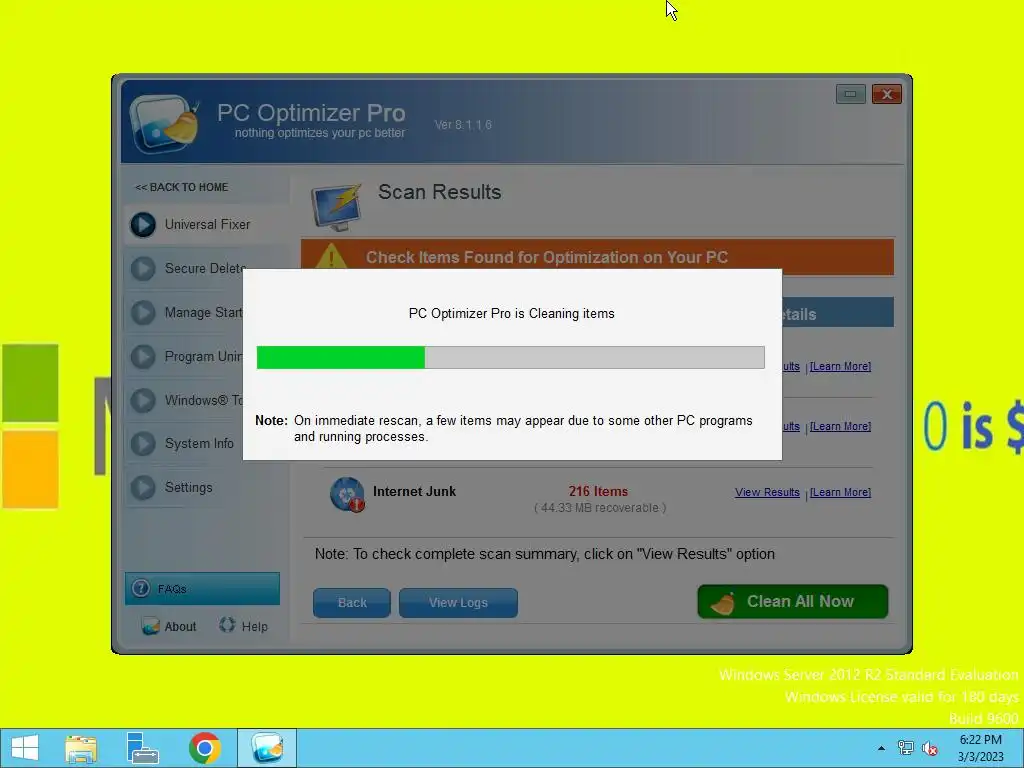Click the Clean All Now button
This screenshot has height=768, width=1024.
pos(793,601)
